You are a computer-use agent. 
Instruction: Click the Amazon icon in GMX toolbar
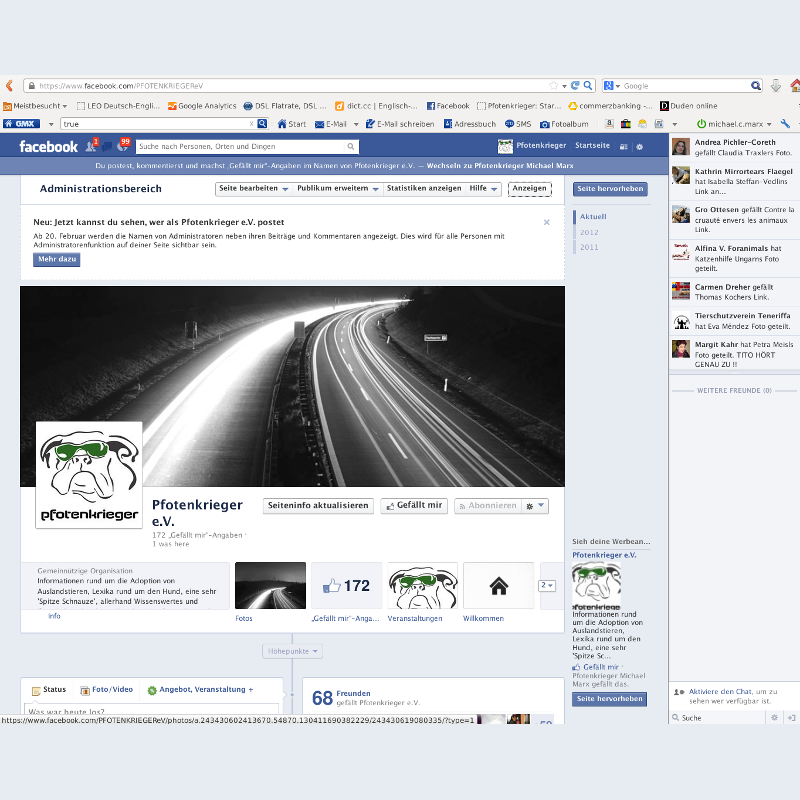(609, 123)
